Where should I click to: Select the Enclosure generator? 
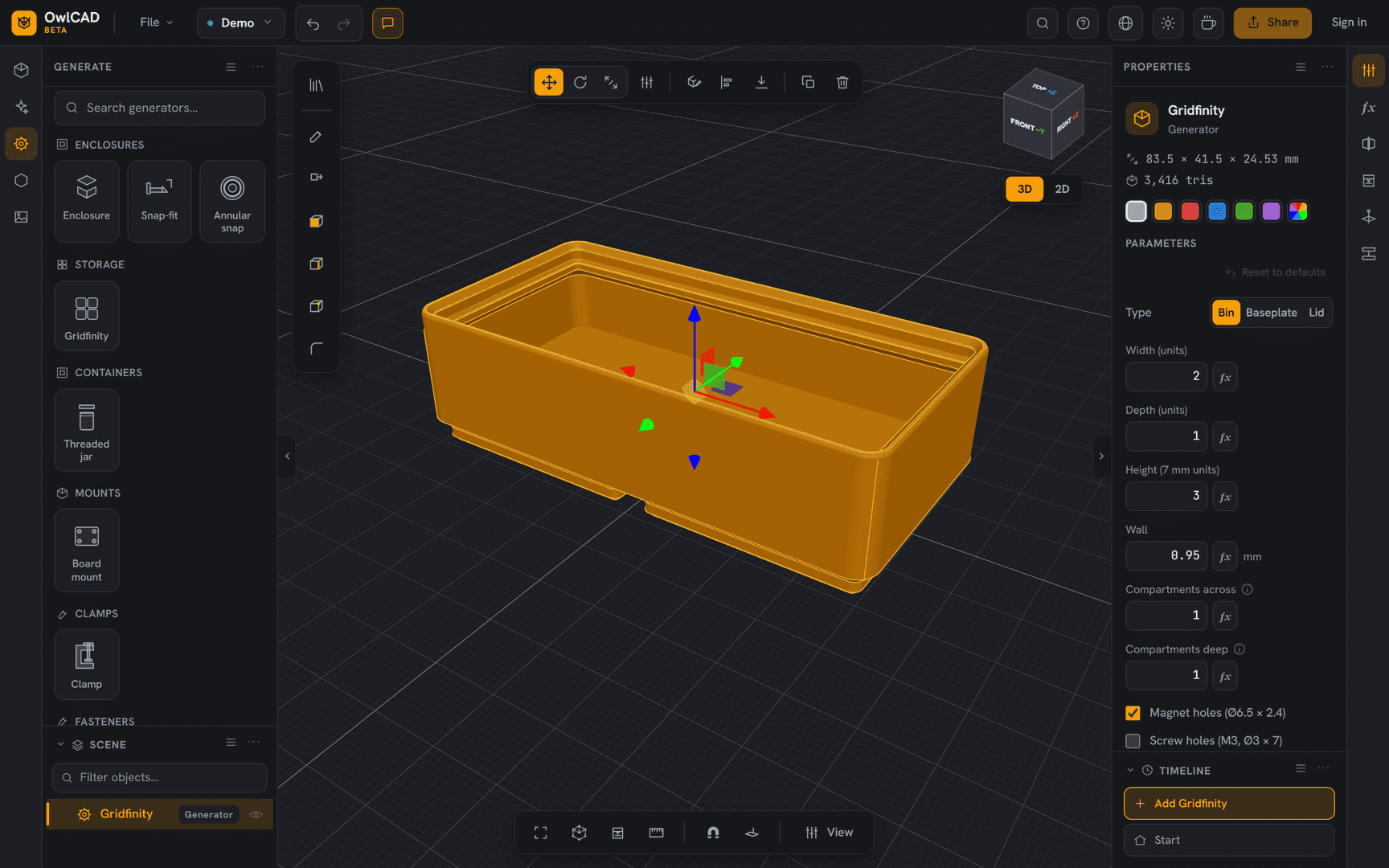point(87,201)
